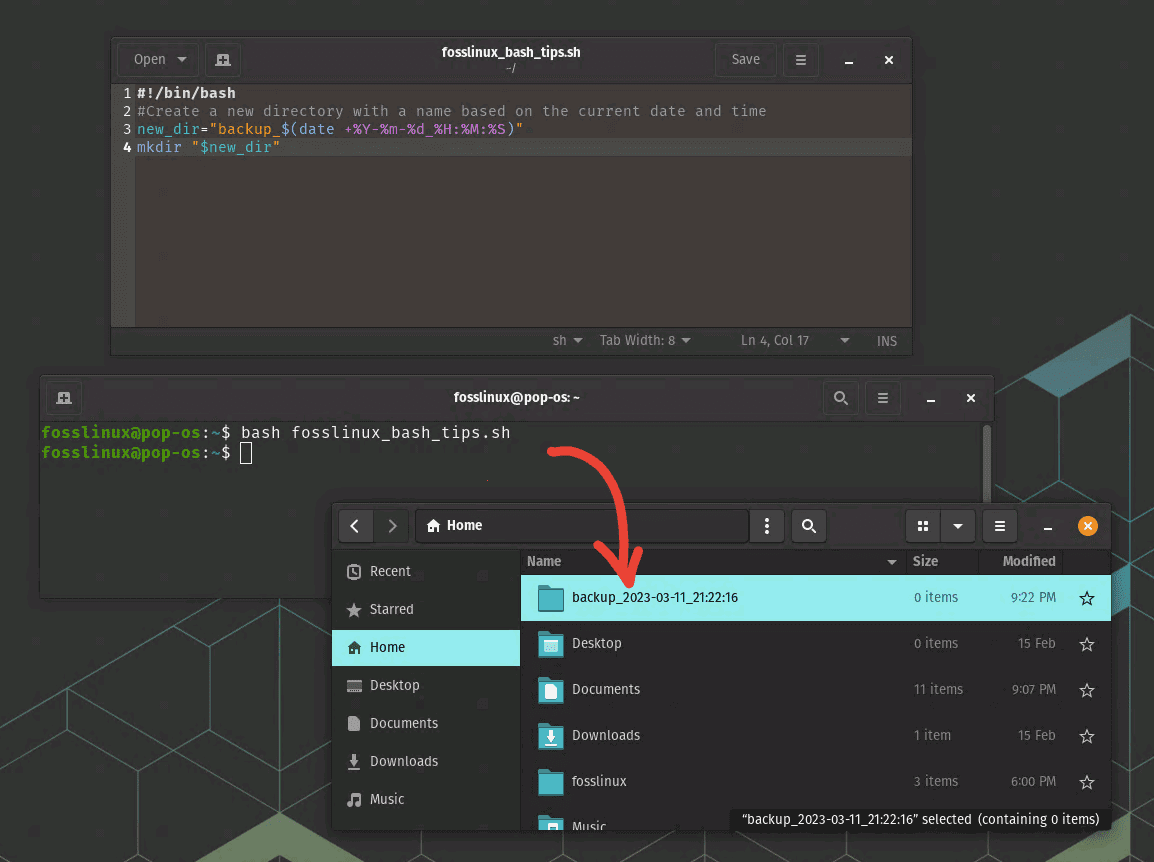This screenshot has width=1154, height=862.
Task: Click the Save button in text editor
Action: [745, 60]
